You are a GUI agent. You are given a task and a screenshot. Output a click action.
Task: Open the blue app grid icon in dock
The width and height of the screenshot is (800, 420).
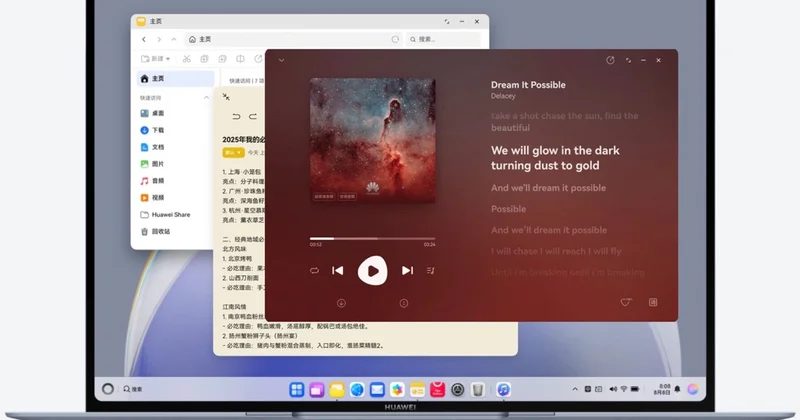[x=296, y=390]
